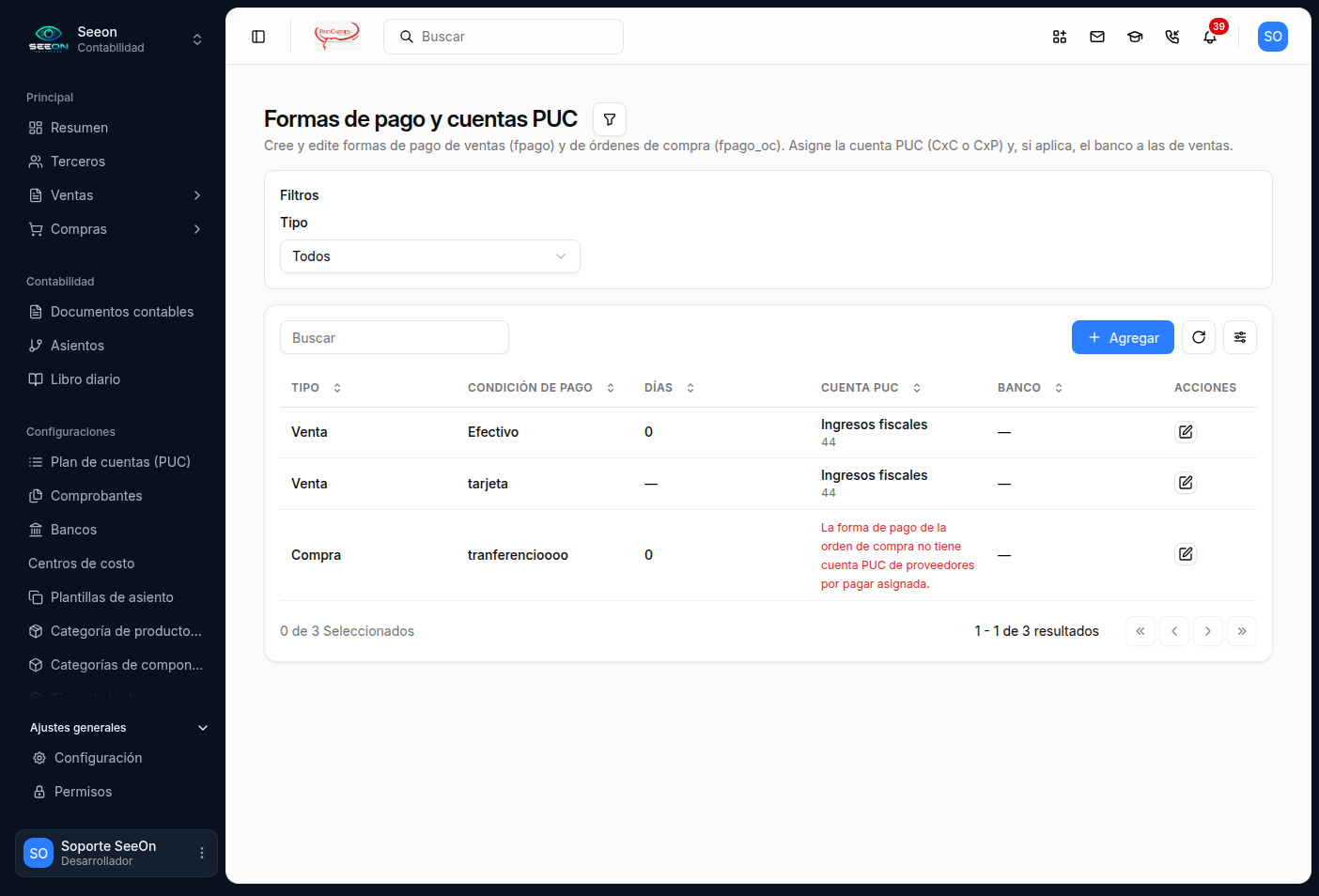
Task: Go to the next results page
Action: [1208, 631]
